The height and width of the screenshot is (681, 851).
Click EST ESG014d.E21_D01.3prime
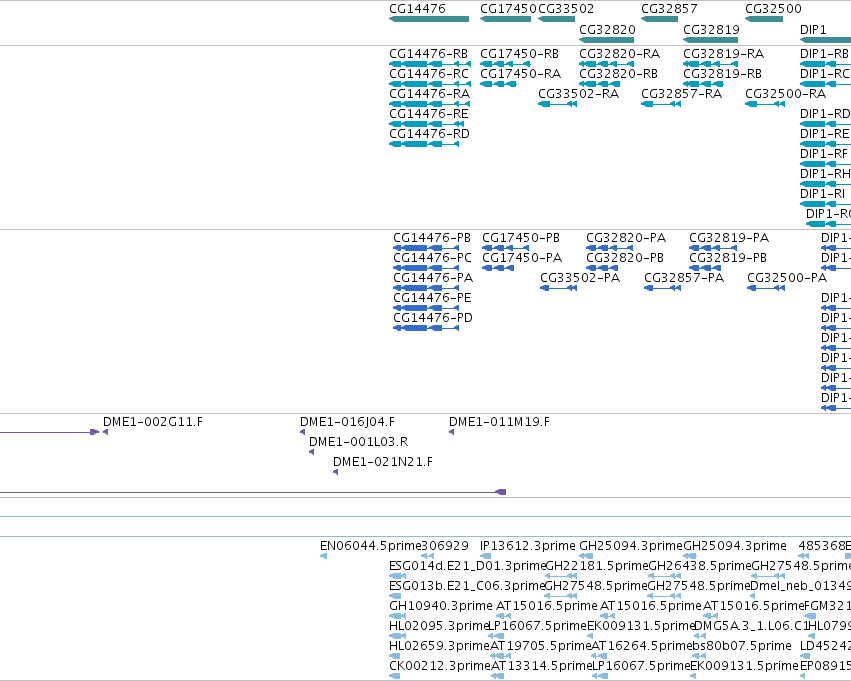pyautogui.click(x=398, y=576)
